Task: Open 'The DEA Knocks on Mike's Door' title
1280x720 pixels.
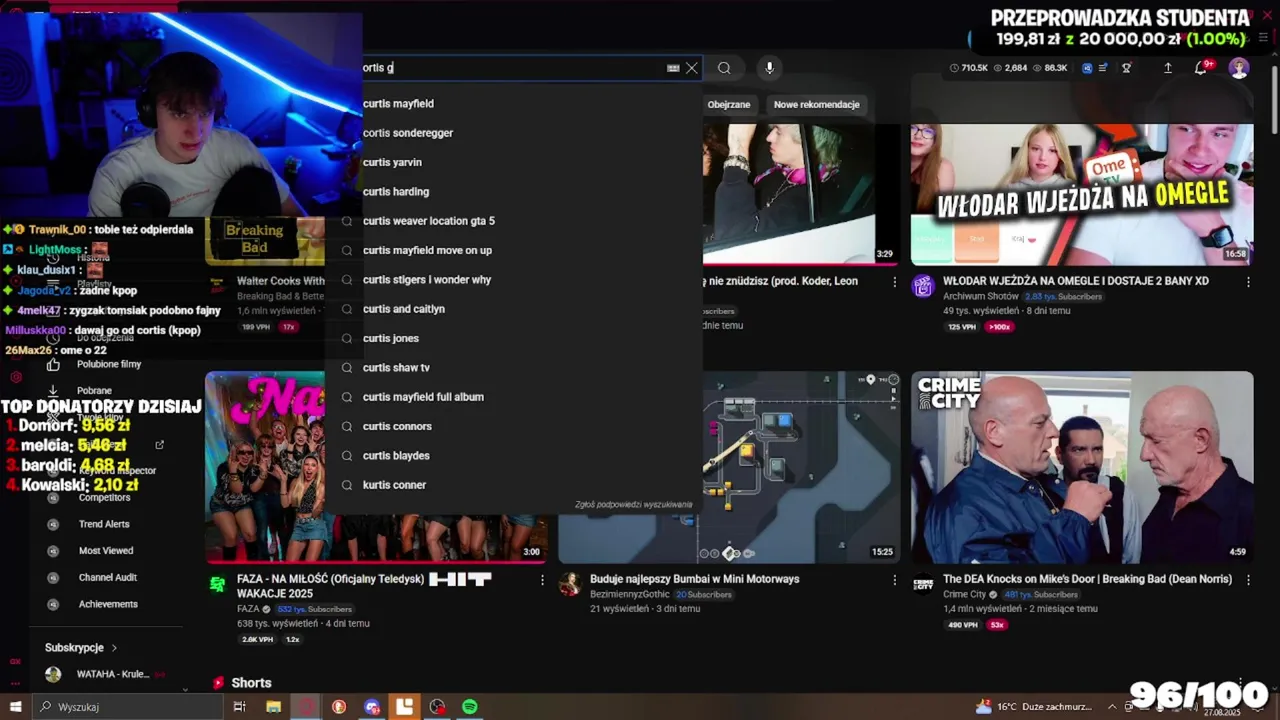Action: pyautogui.click(x=1087, y=579)
